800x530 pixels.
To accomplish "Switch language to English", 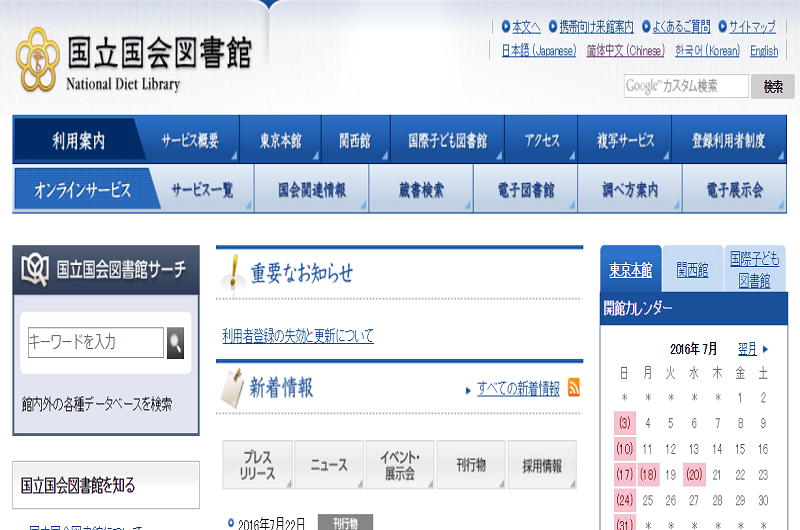I will coord(764,51).
